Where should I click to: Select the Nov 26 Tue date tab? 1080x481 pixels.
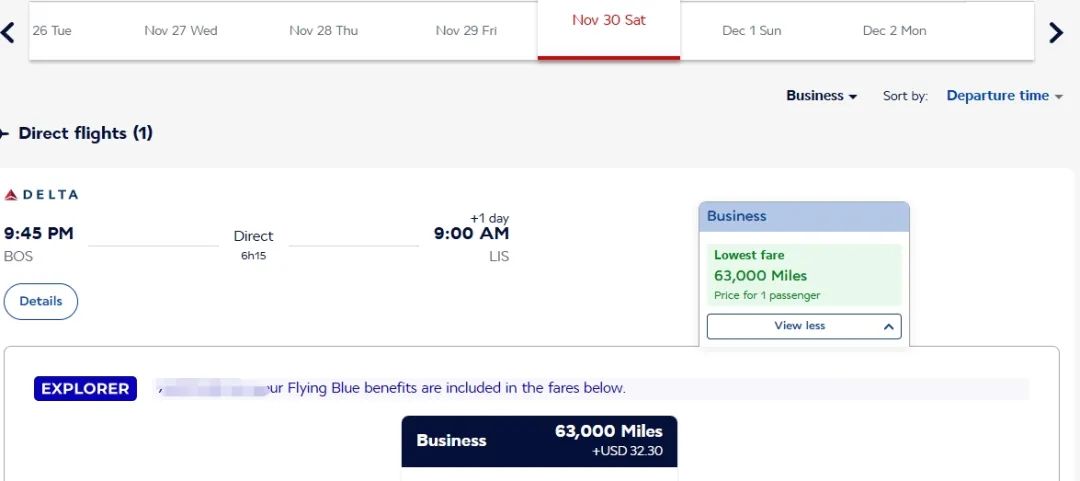52,31
